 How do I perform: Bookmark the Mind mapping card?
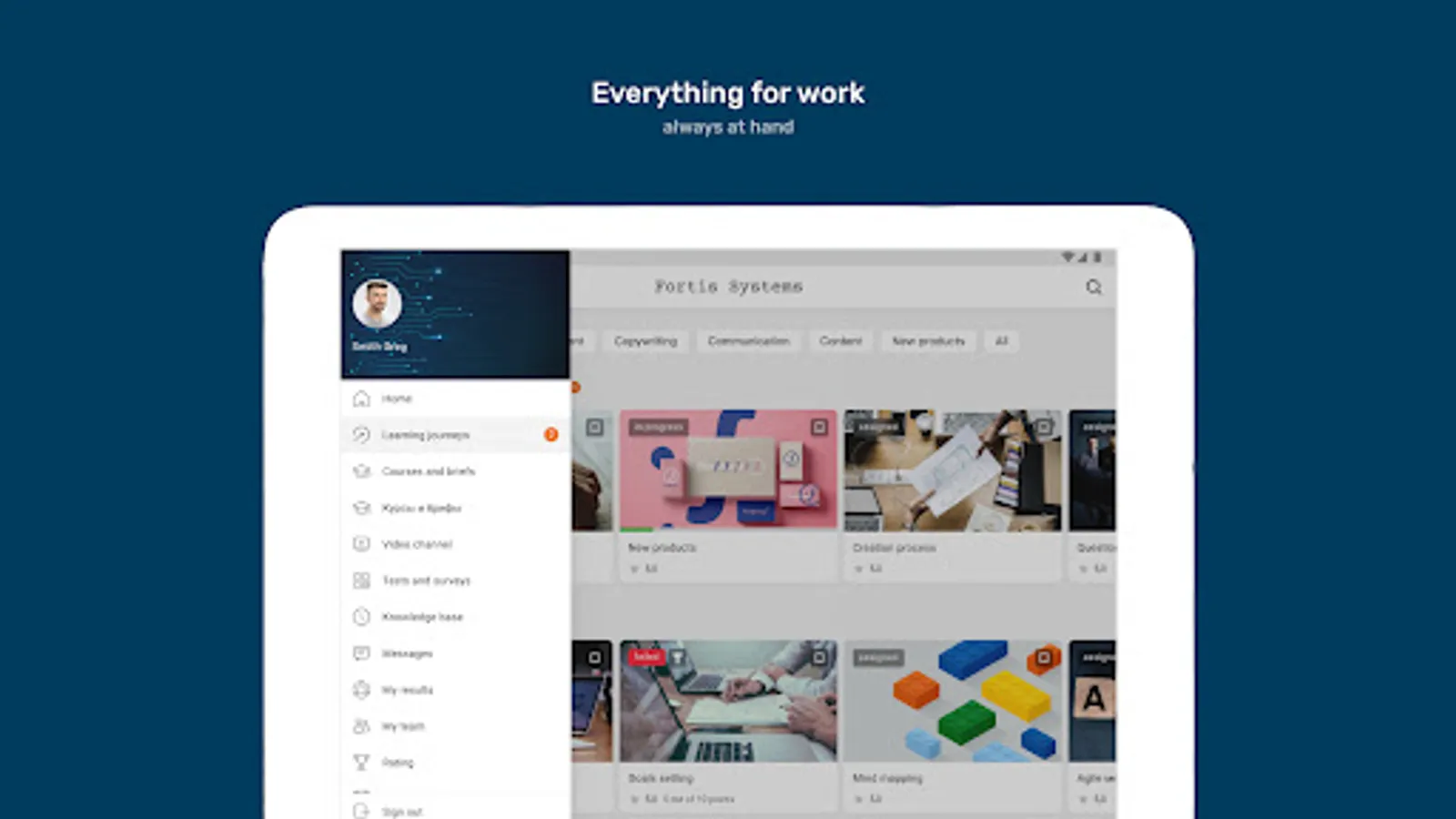pos(1044,657)
